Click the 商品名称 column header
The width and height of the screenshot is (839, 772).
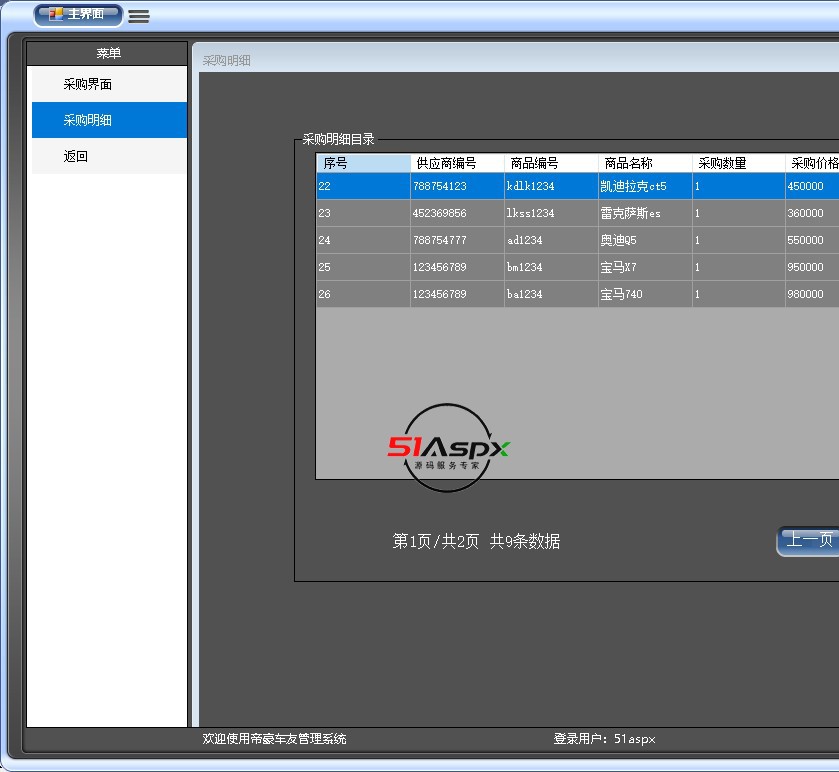click(645, 163)
